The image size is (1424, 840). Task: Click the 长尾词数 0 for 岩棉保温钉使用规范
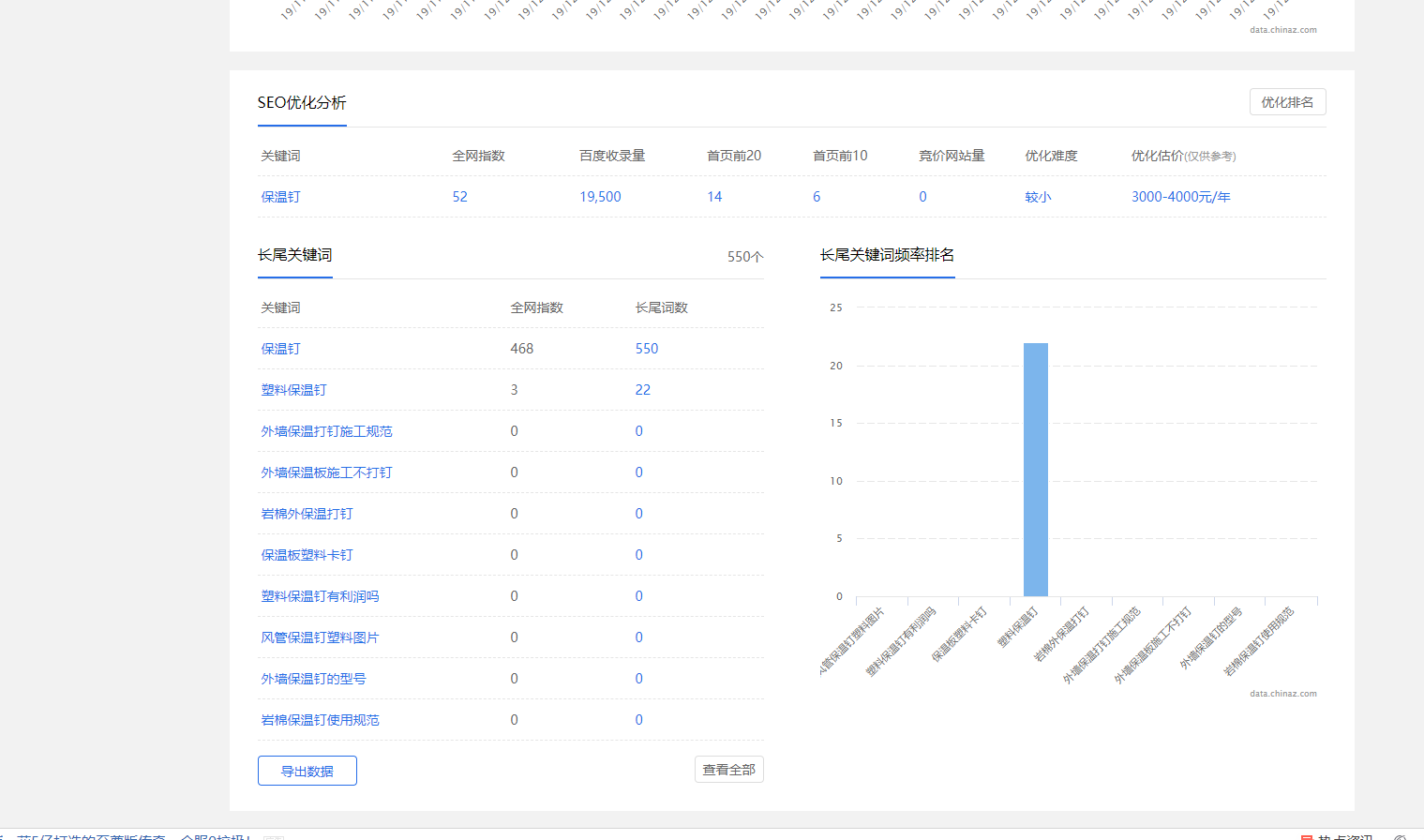coord(638,720)
